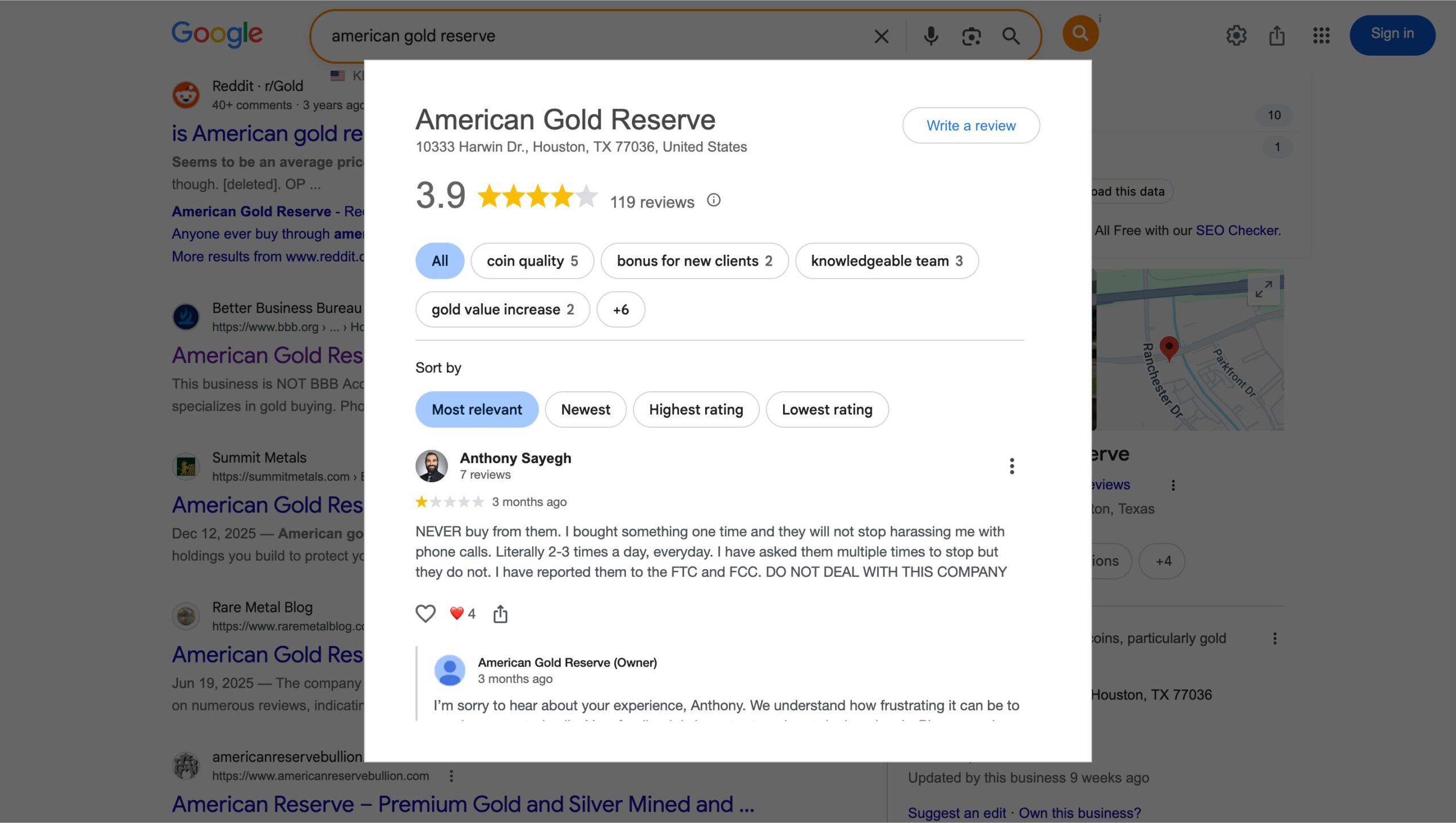This screenshot has height=823, width=1456.
Task: Click the red heart reaction count 4
Action: tap(462, 614)
